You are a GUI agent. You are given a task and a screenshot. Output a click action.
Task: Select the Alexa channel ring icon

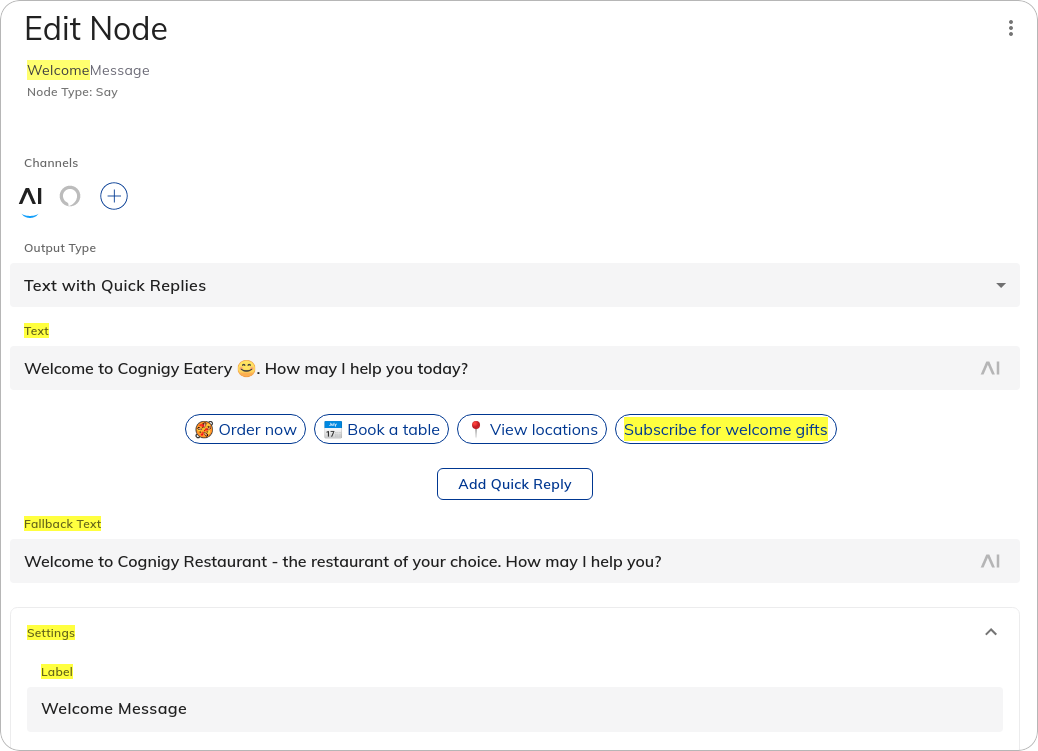click(70, 196)
